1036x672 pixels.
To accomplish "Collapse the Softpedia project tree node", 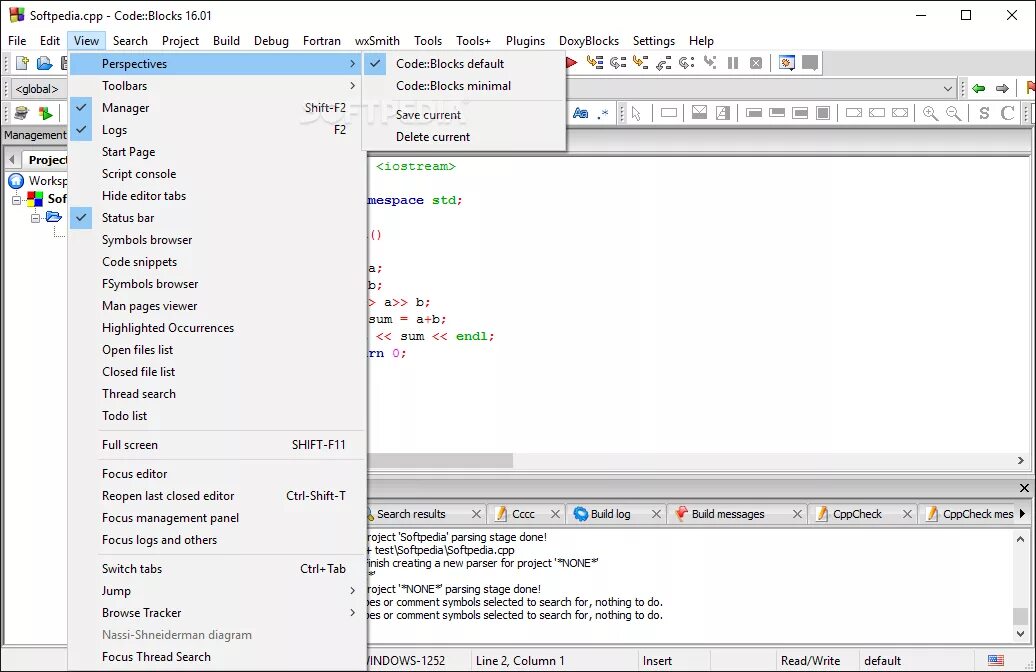I will coord(17,199).
